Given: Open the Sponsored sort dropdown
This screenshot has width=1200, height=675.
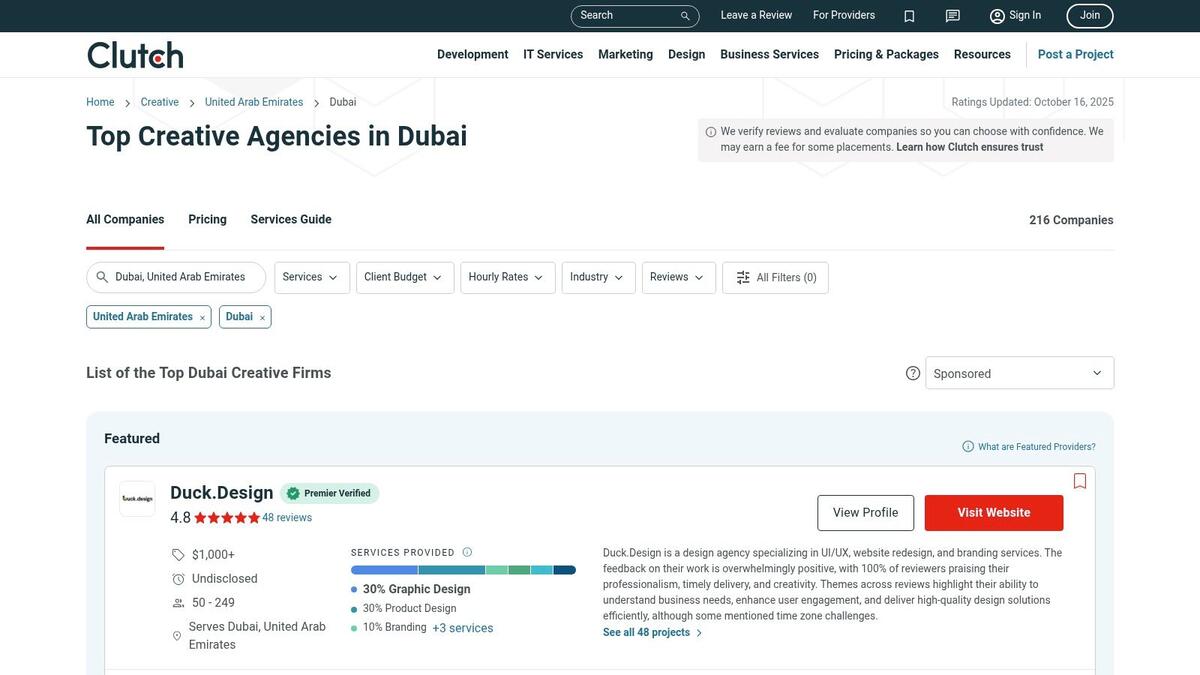Looking at the screenshot, I should click(1019, 373).
